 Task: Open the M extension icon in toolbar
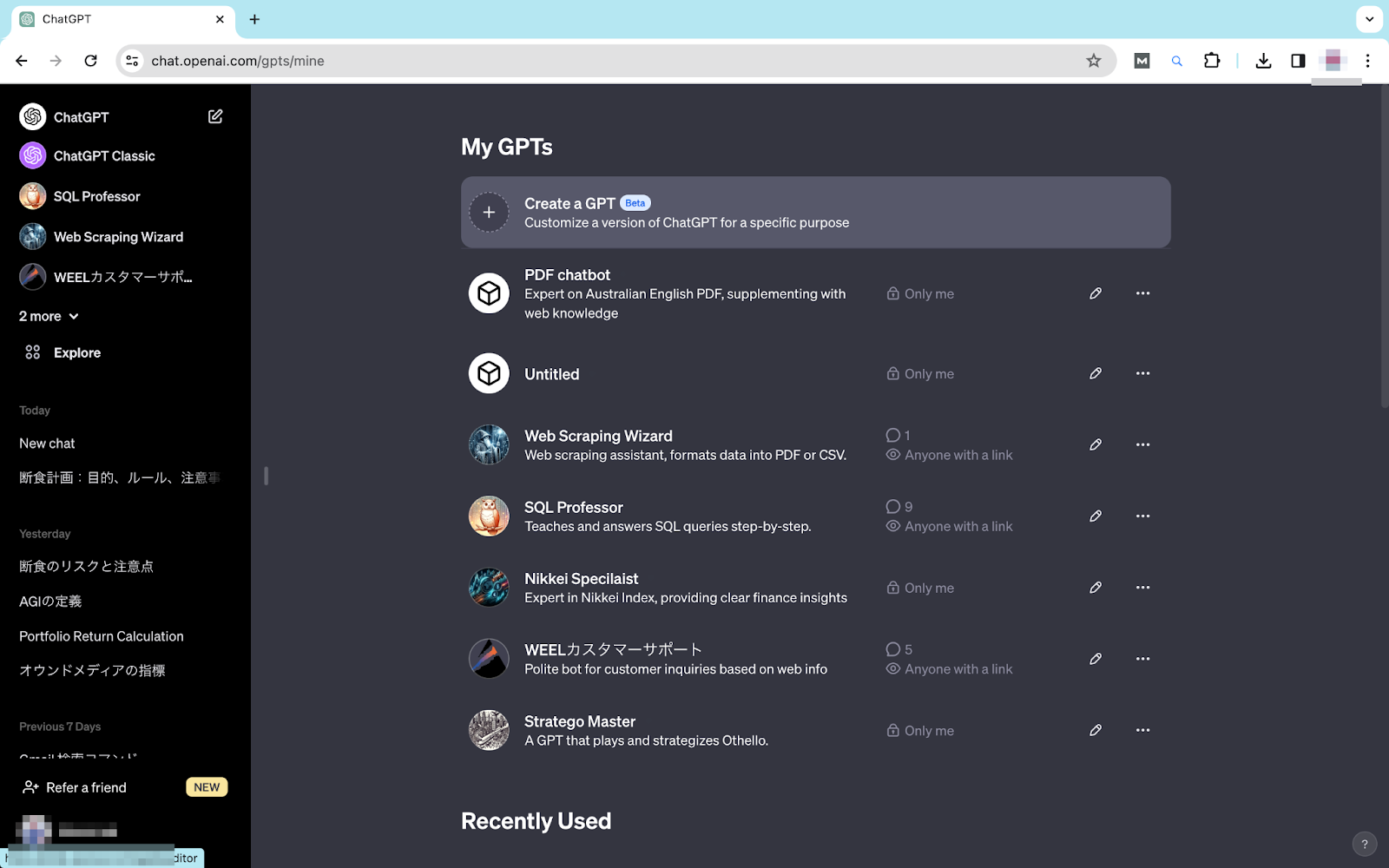[x=1142, y=61]
